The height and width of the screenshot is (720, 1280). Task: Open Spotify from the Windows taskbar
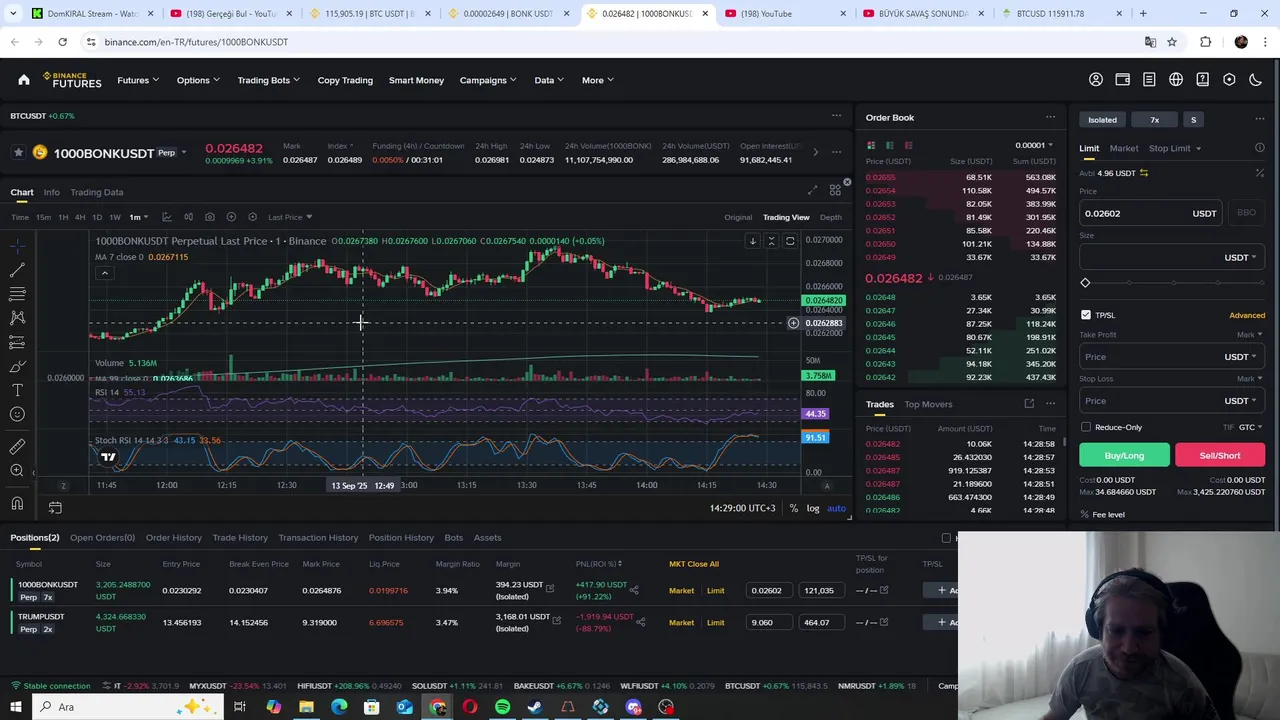[502, 707]
